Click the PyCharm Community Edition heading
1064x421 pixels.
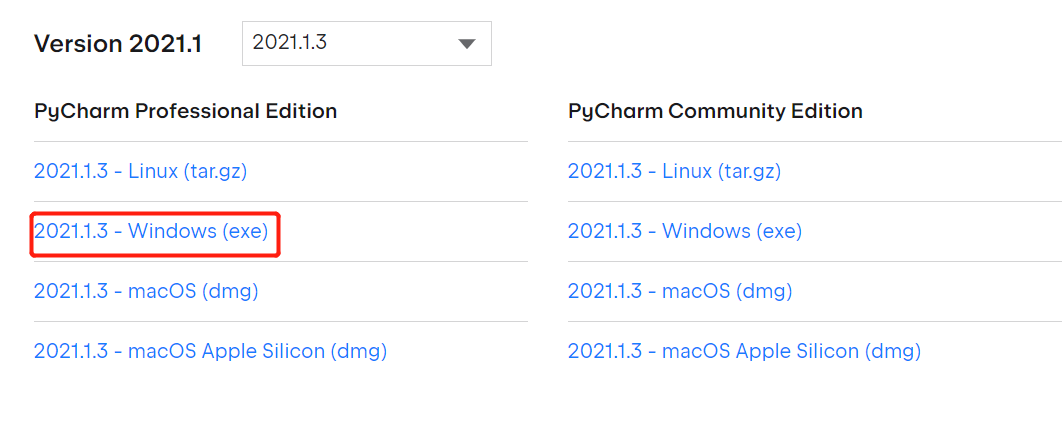point(715,111)
